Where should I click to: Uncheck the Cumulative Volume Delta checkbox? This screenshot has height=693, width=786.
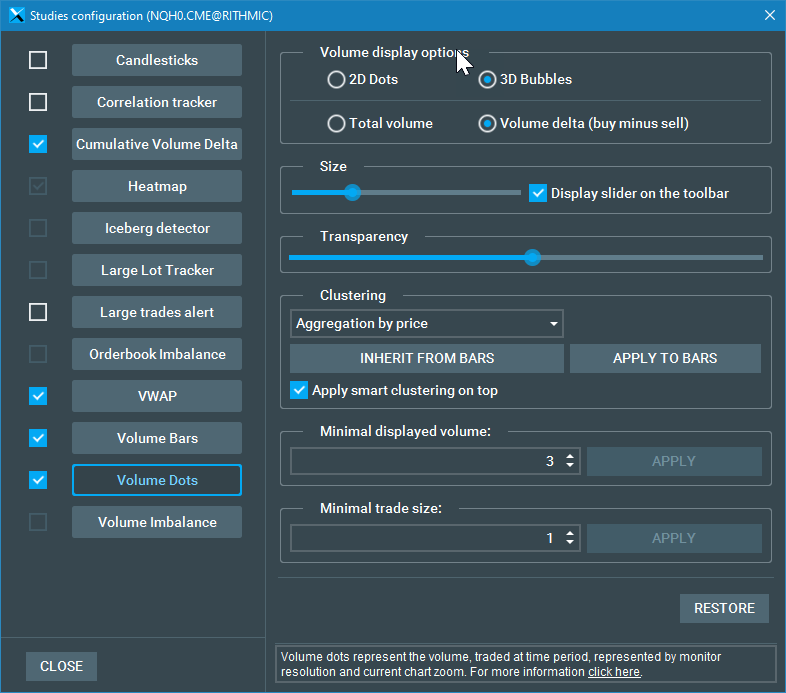pyautogui.click(x=38, y=144)
